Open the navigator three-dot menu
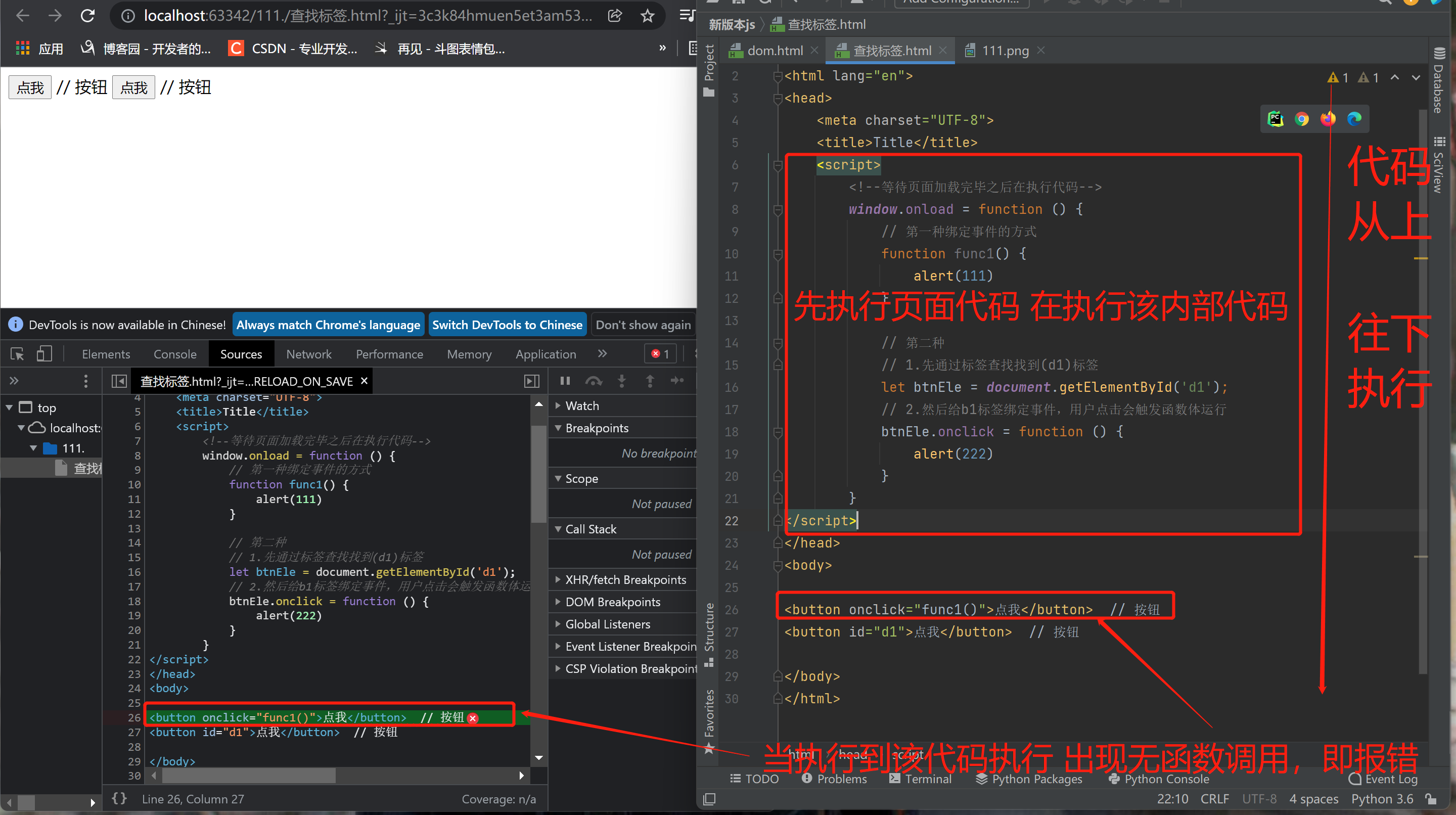1456x815 pixels. pos(86,380)
